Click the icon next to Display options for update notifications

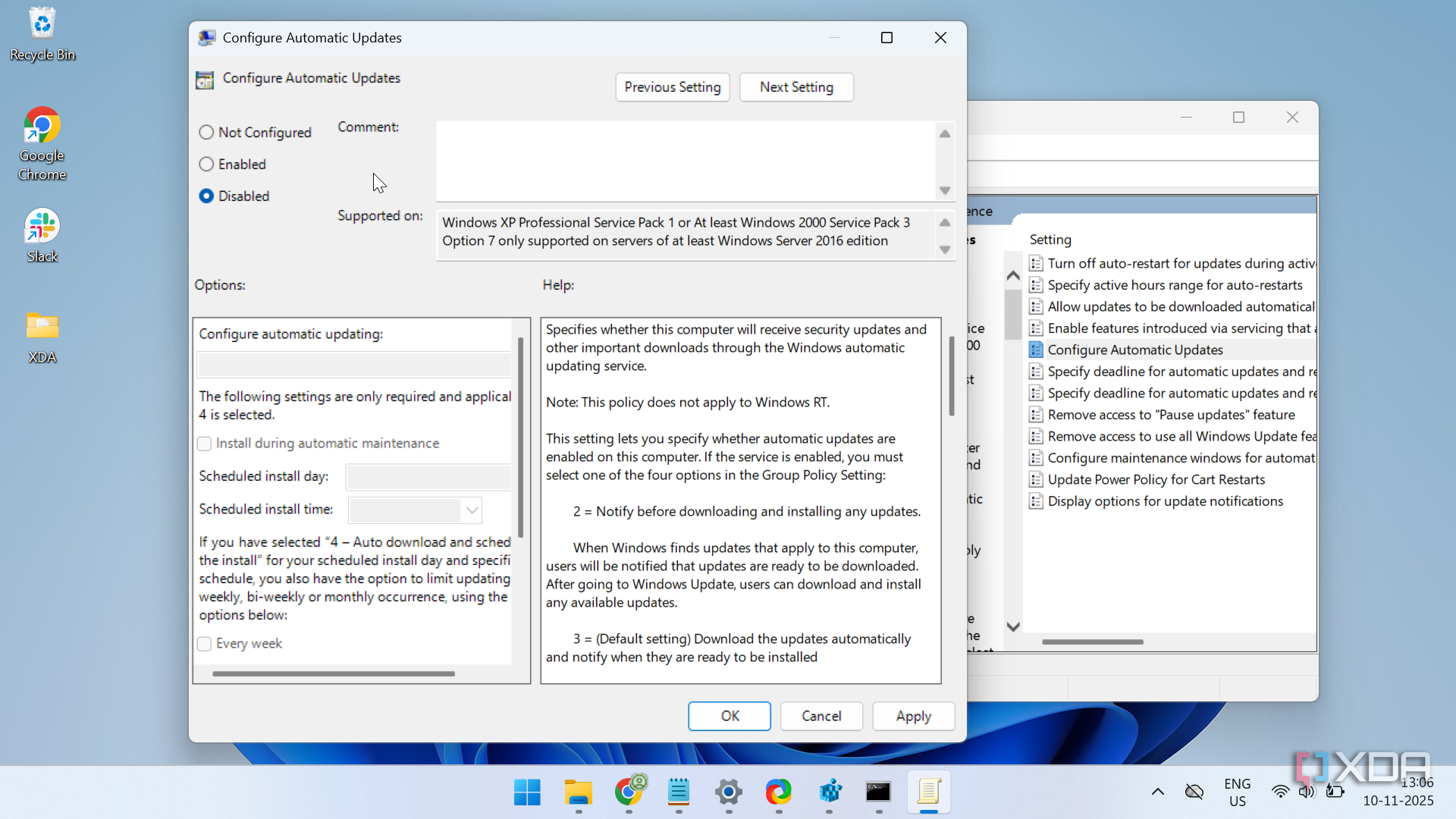click(x=1036, y=501)
